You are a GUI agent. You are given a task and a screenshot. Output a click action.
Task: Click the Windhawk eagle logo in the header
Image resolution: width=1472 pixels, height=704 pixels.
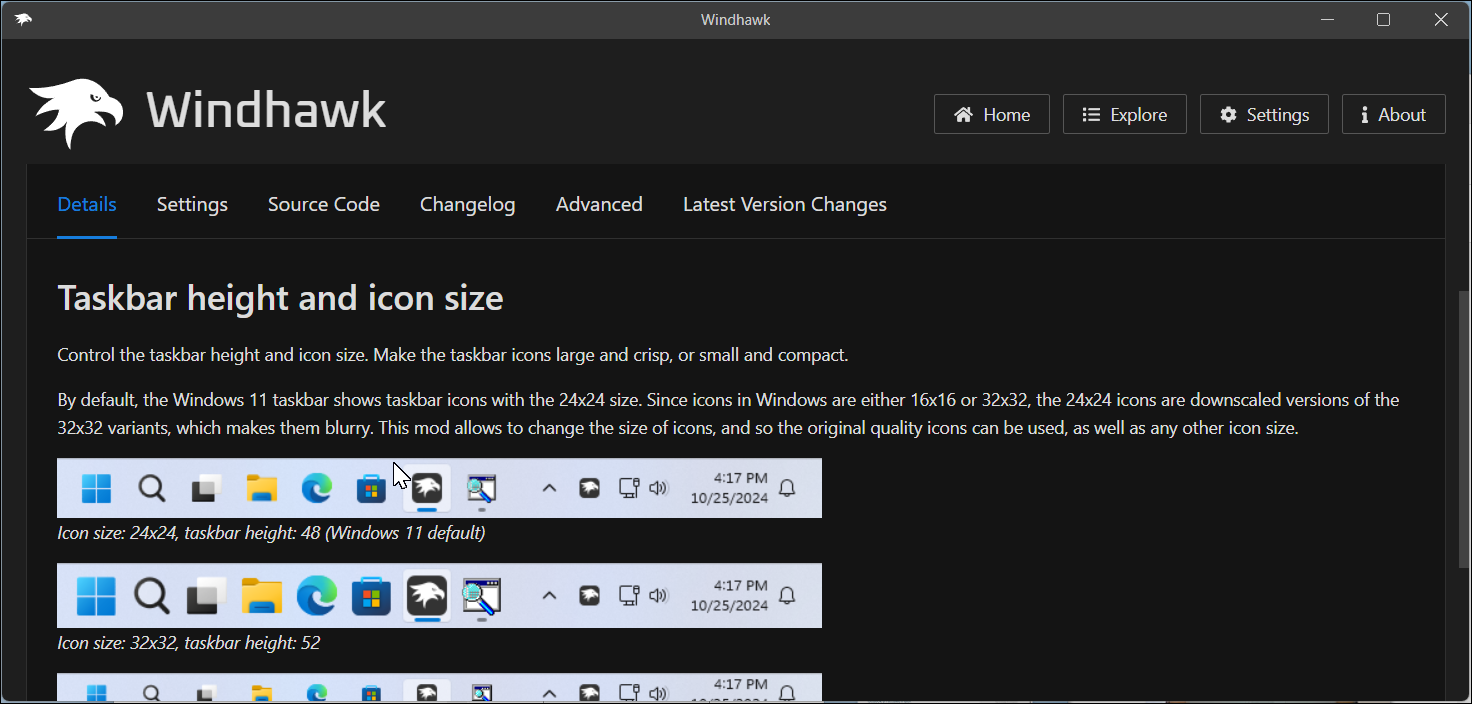tap(75, 110)
